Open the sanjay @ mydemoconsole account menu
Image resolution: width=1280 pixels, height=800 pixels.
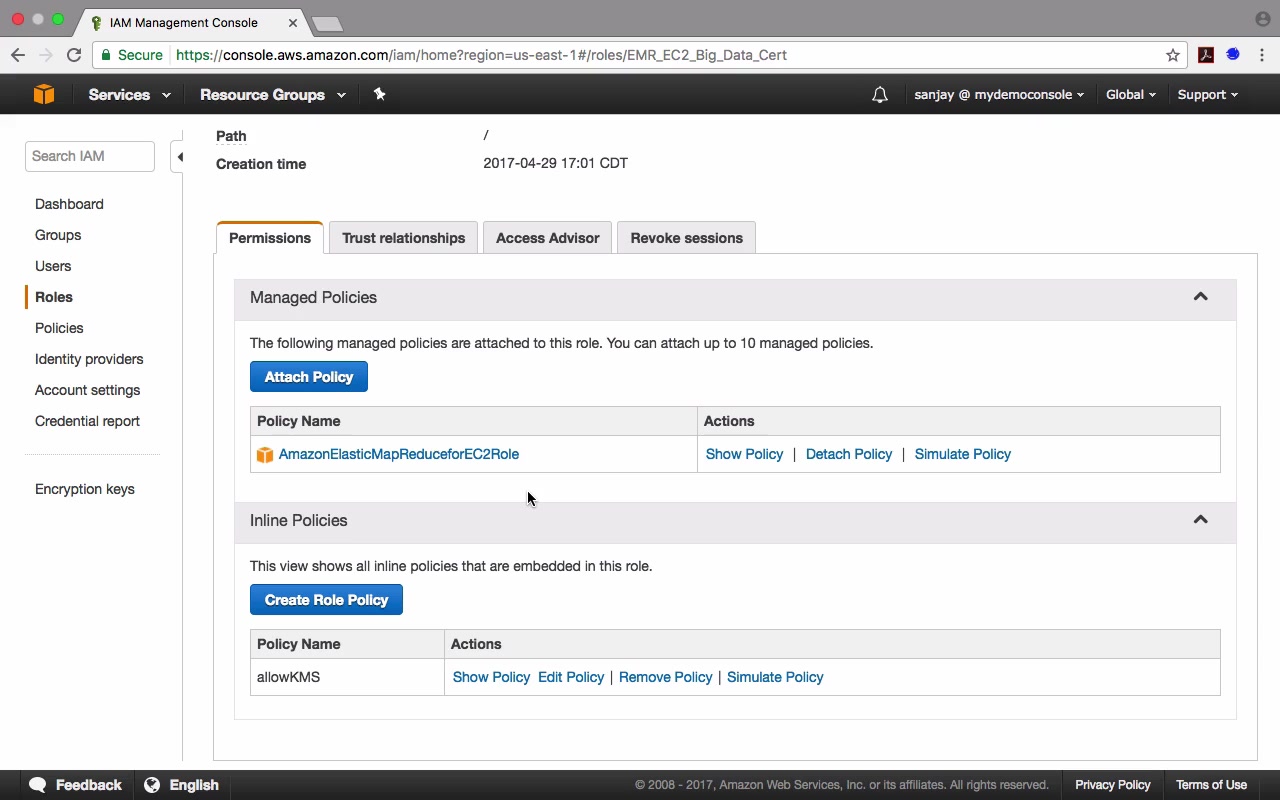pyautogui.click(x=999, y=95)
